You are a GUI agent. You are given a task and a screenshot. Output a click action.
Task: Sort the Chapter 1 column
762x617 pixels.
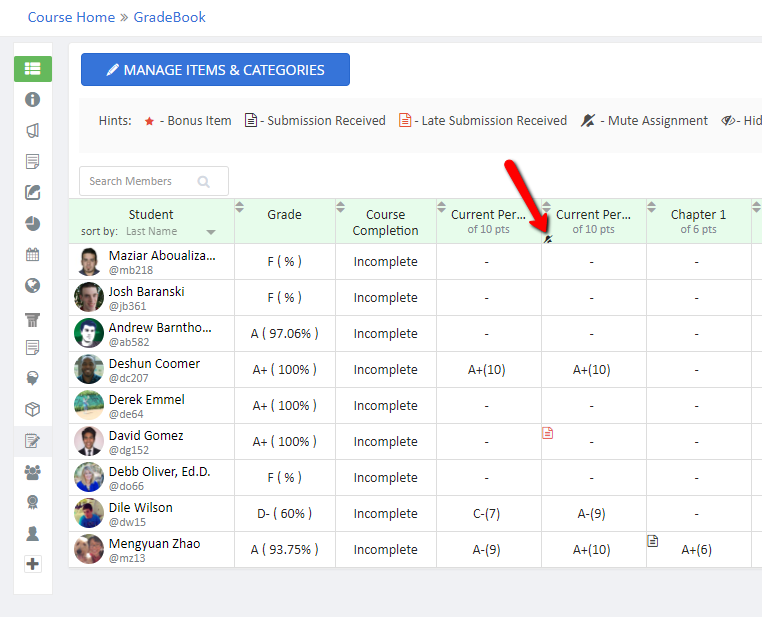652,208
